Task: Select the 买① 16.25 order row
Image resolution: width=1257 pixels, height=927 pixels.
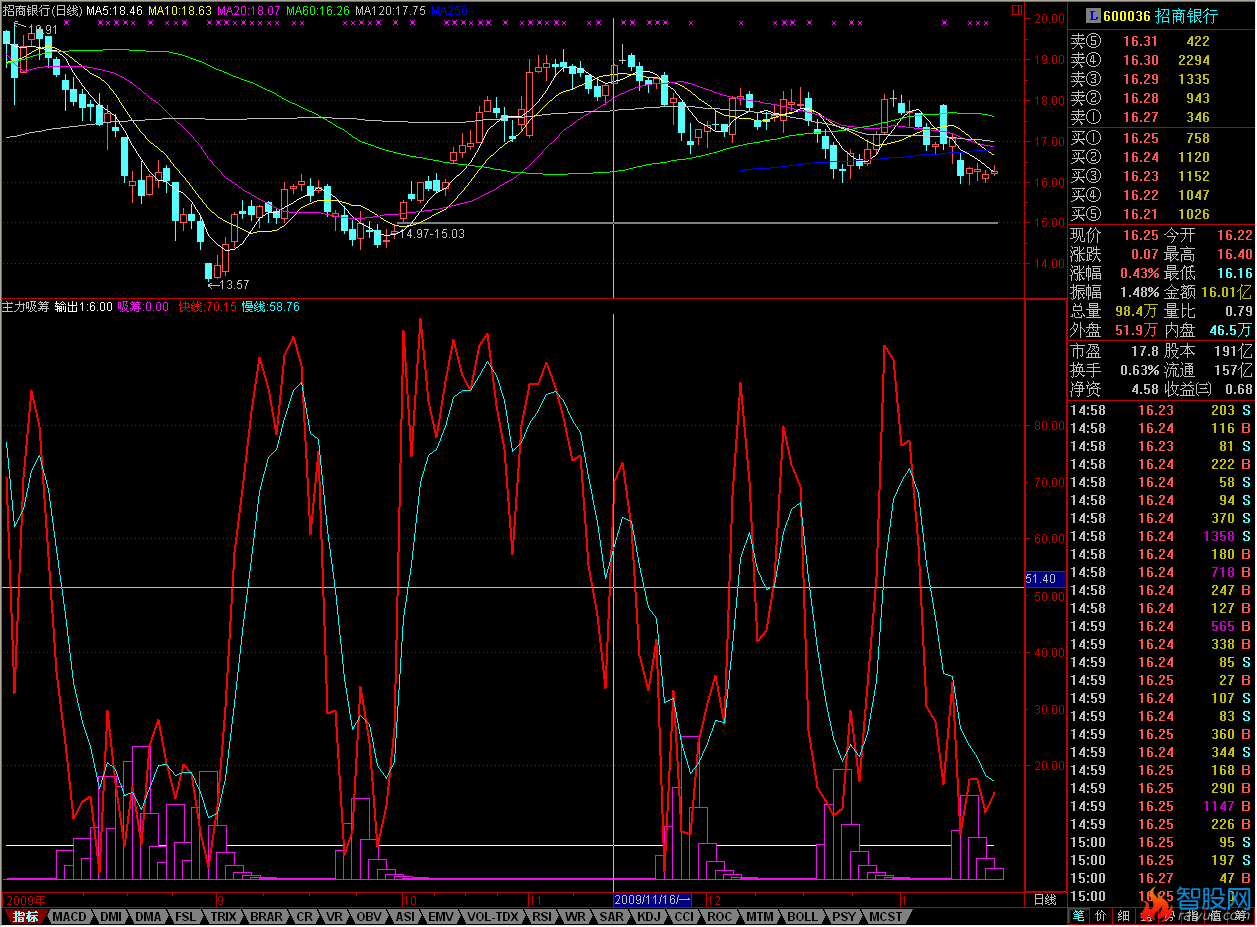Action: point(1161,138)
